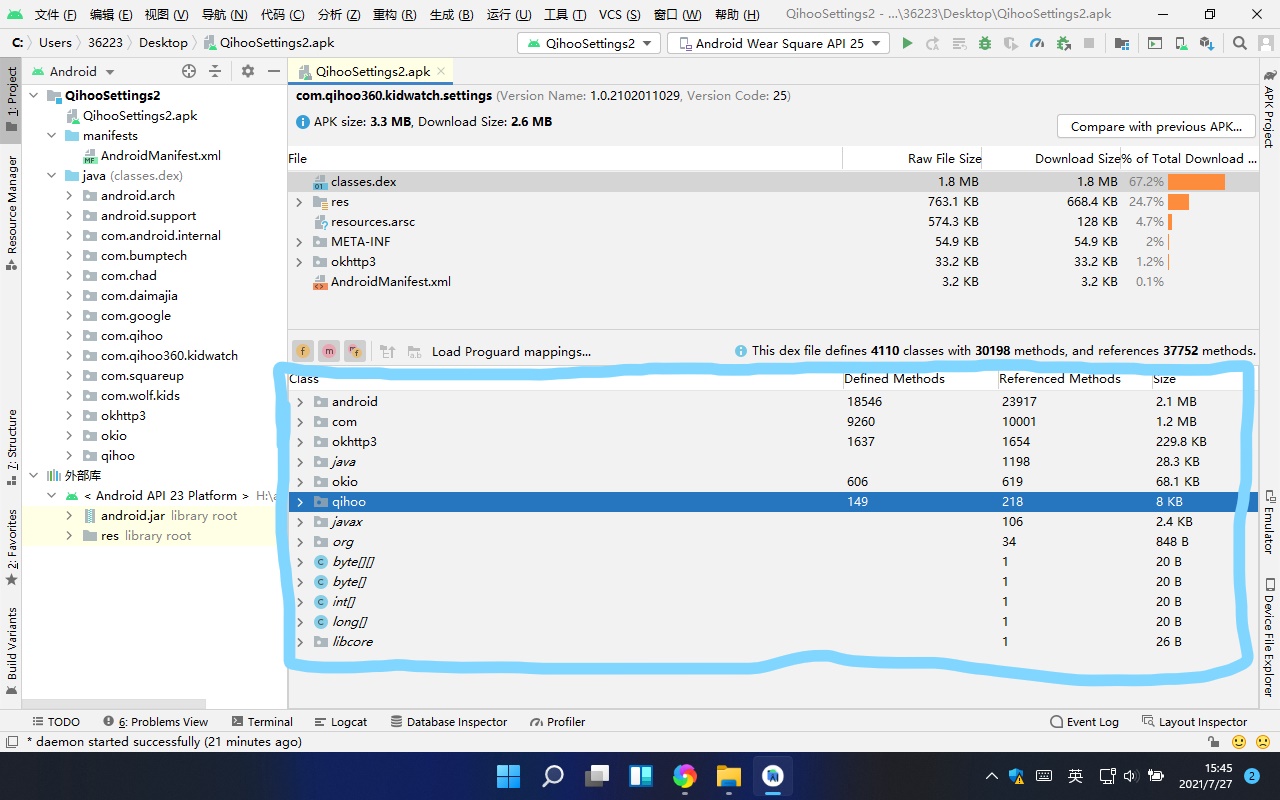Open the 文件 (F) menu
The width and height of the screenshot is (1280, 800).
[55, 15]
